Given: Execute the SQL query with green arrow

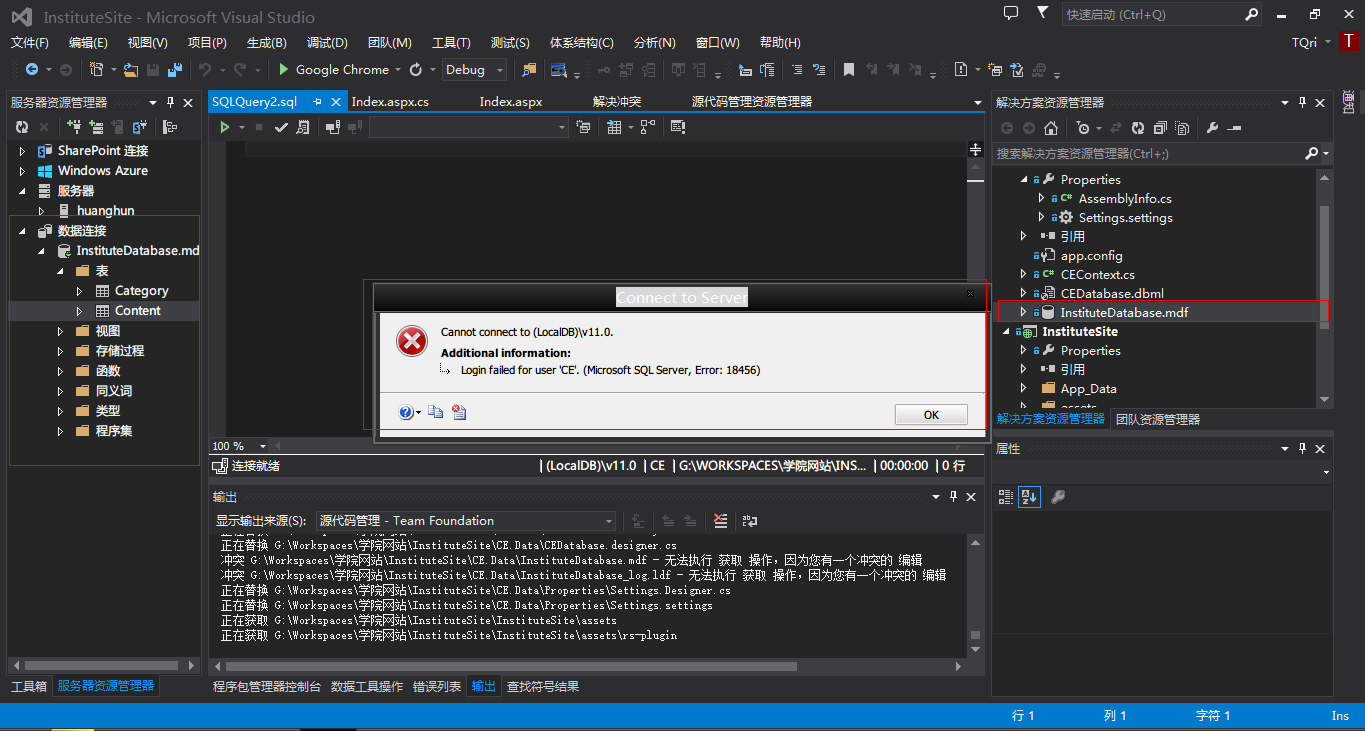Looking at the screenshot, I should click(x=225, y=127).
